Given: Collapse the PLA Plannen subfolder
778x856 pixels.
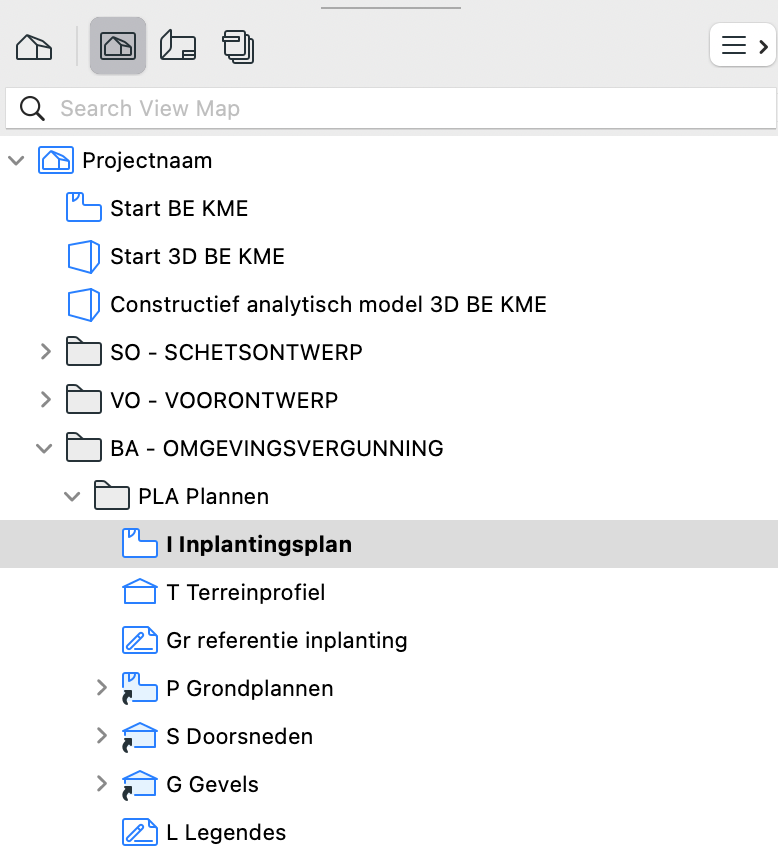Looking at the screenshot, I should coord(72,497).
